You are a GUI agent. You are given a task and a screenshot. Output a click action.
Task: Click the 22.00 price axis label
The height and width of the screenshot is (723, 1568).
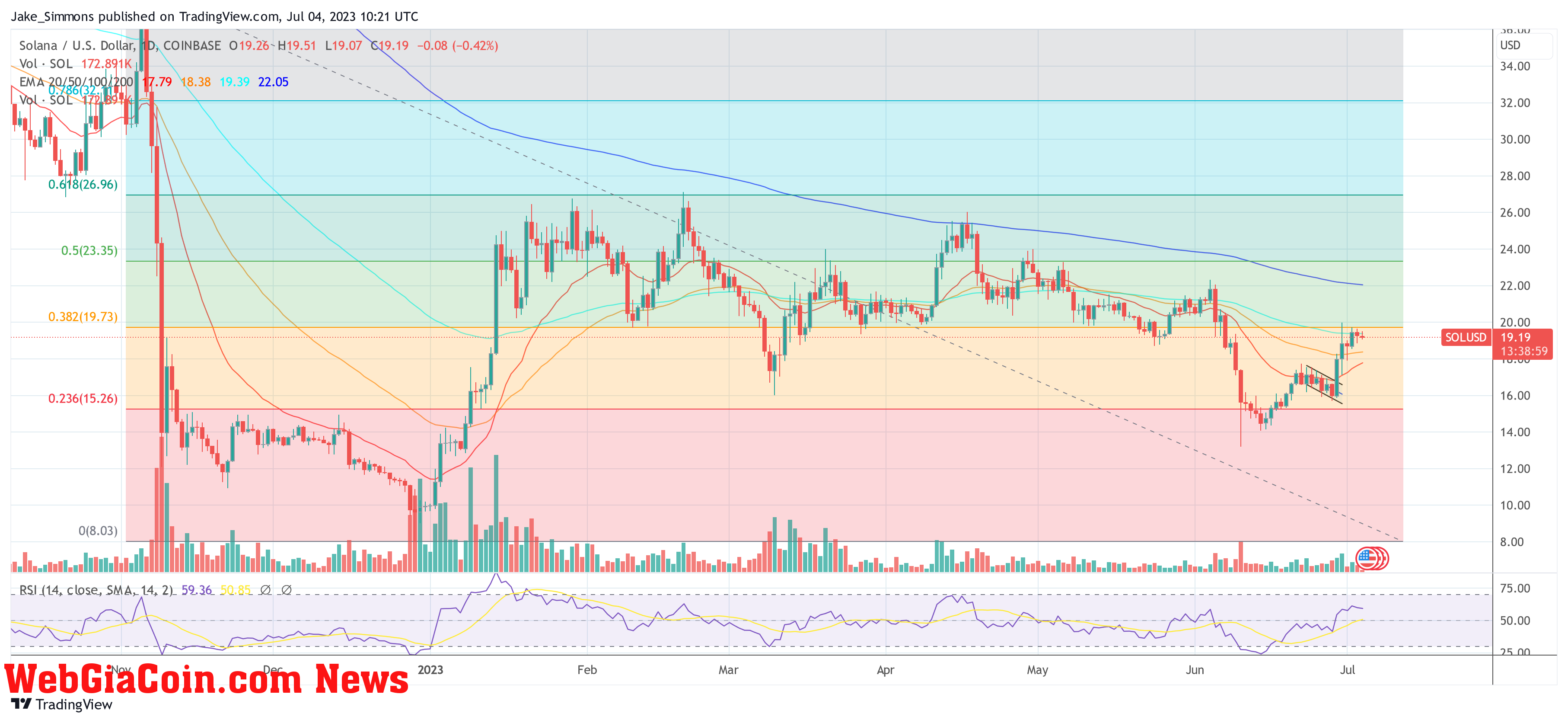point(1515,286)
